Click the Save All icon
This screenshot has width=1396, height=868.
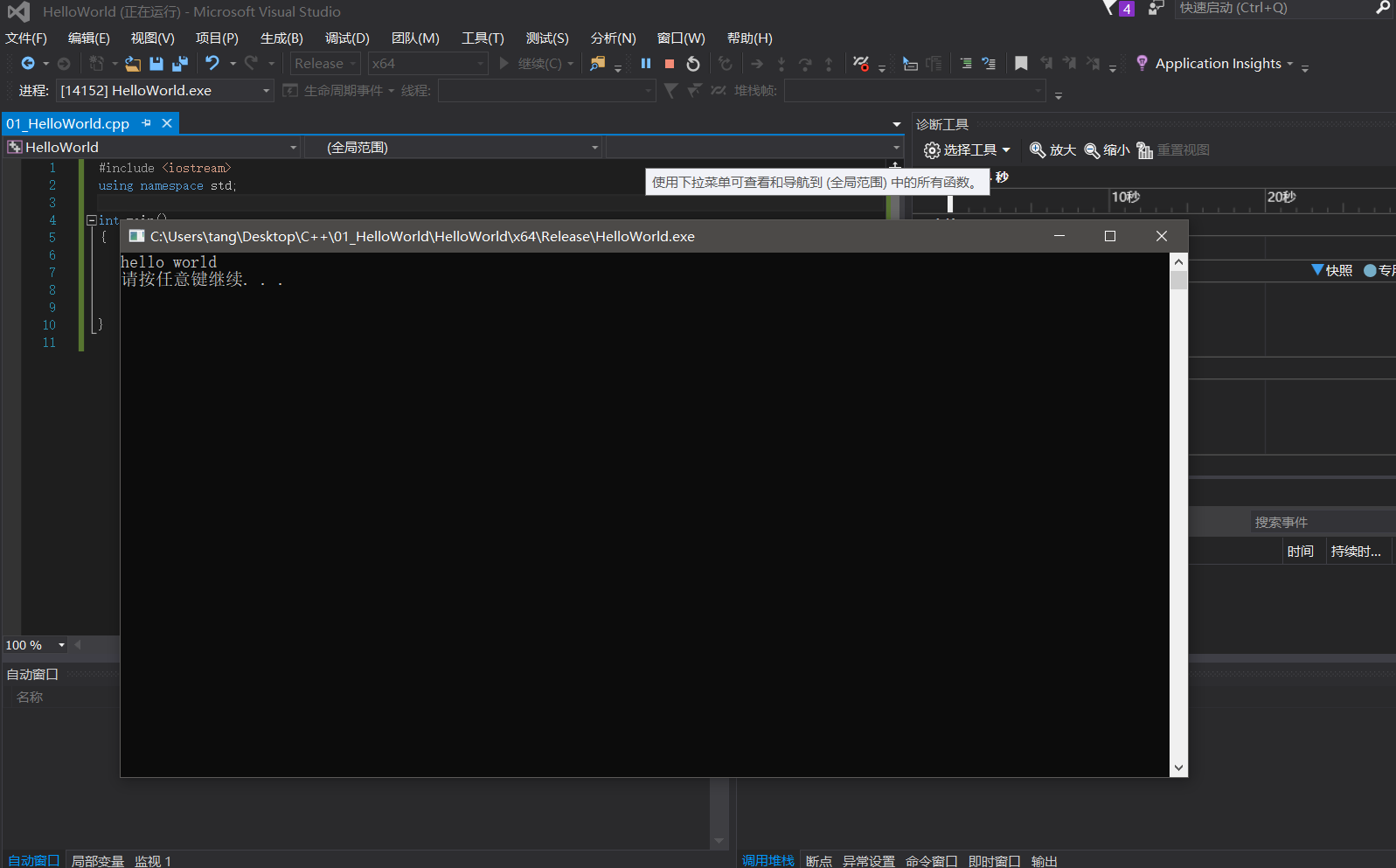[180, 64]
